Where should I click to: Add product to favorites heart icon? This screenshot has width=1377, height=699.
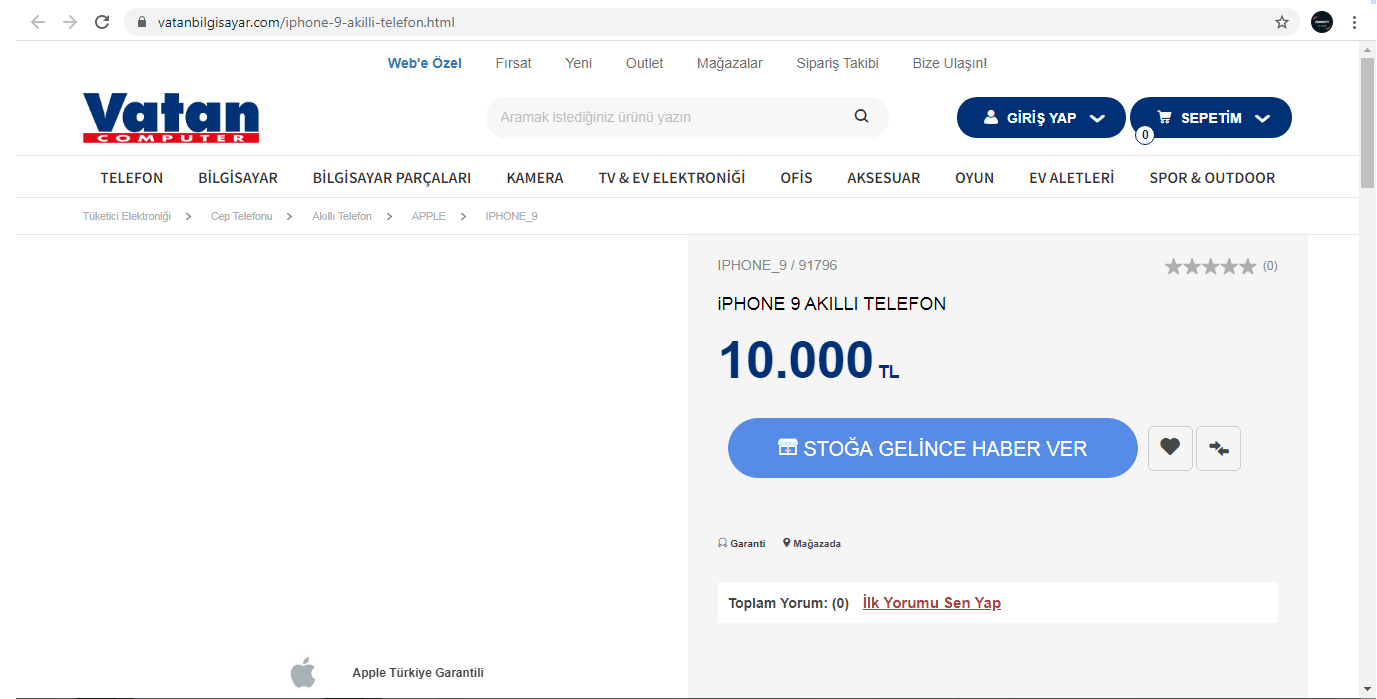1170,448
